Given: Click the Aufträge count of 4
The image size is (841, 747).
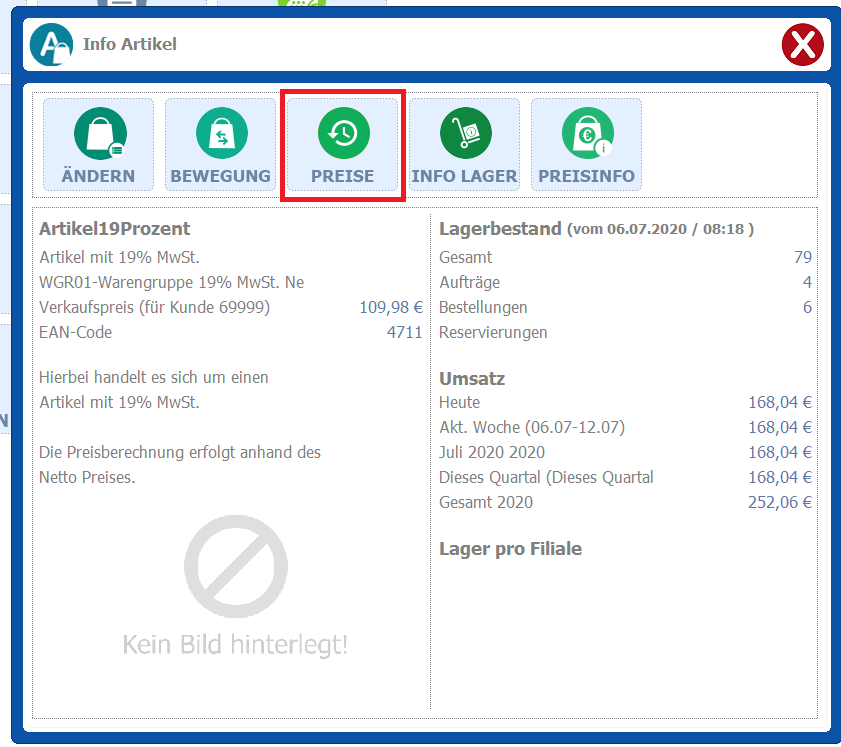Looking at the screenshot, I should pos(806,282).
